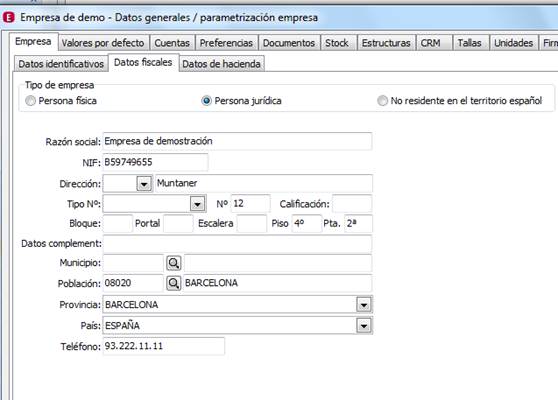Click the Nº field containing 12

pyautogui.click(x=251, y=204)
